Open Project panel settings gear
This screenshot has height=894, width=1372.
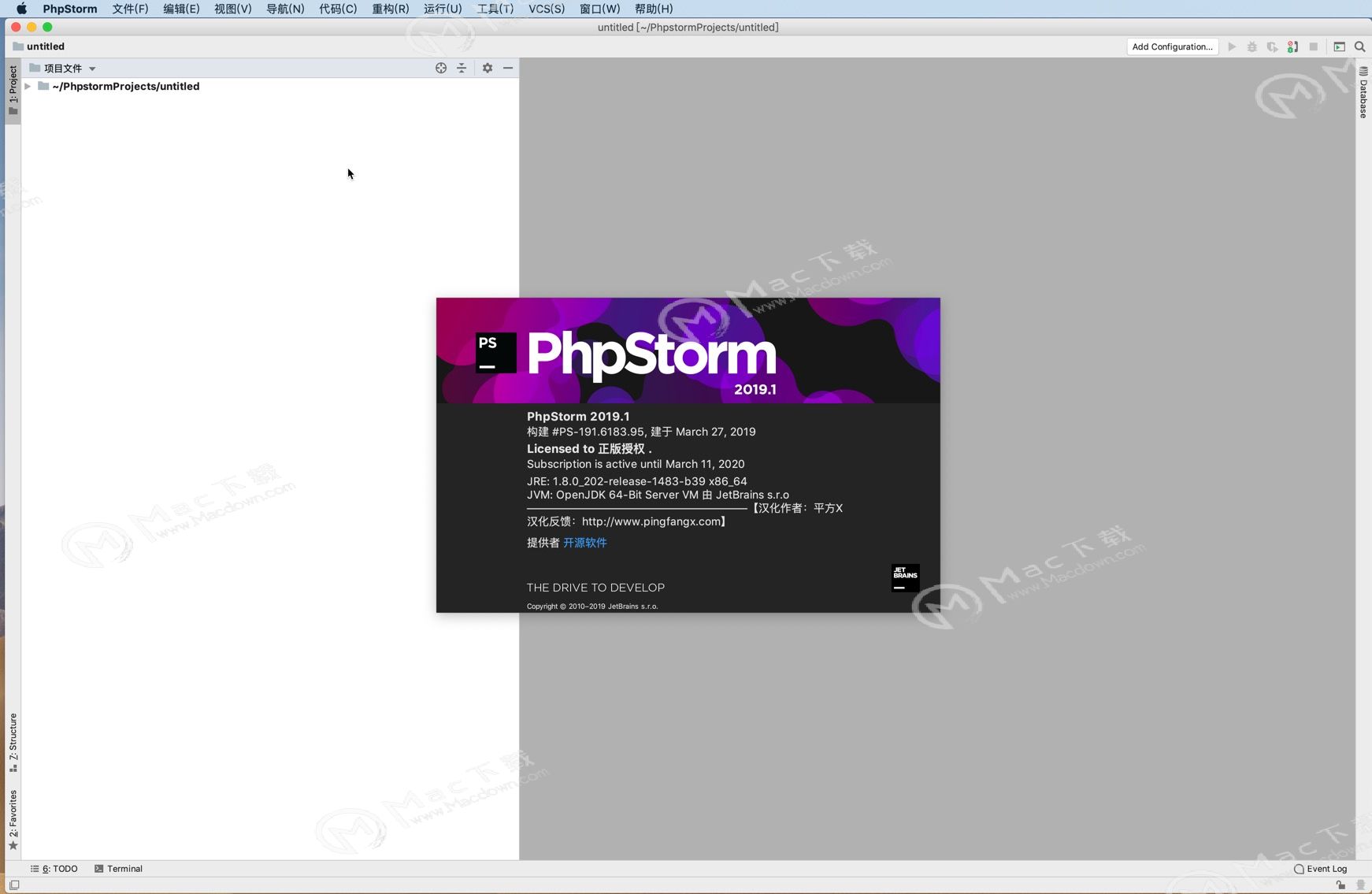(x=488, y=68)
